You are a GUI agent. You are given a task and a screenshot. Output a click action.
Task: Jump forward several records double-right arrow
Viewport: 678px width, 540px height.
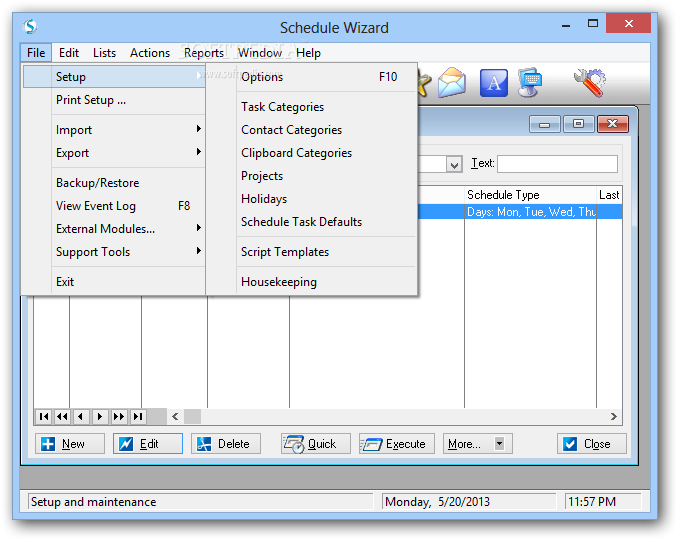[119, 417]
